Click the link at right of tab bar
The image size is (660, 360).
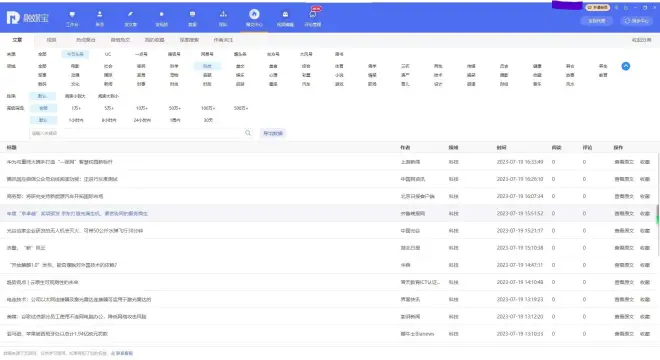(641, 40)
